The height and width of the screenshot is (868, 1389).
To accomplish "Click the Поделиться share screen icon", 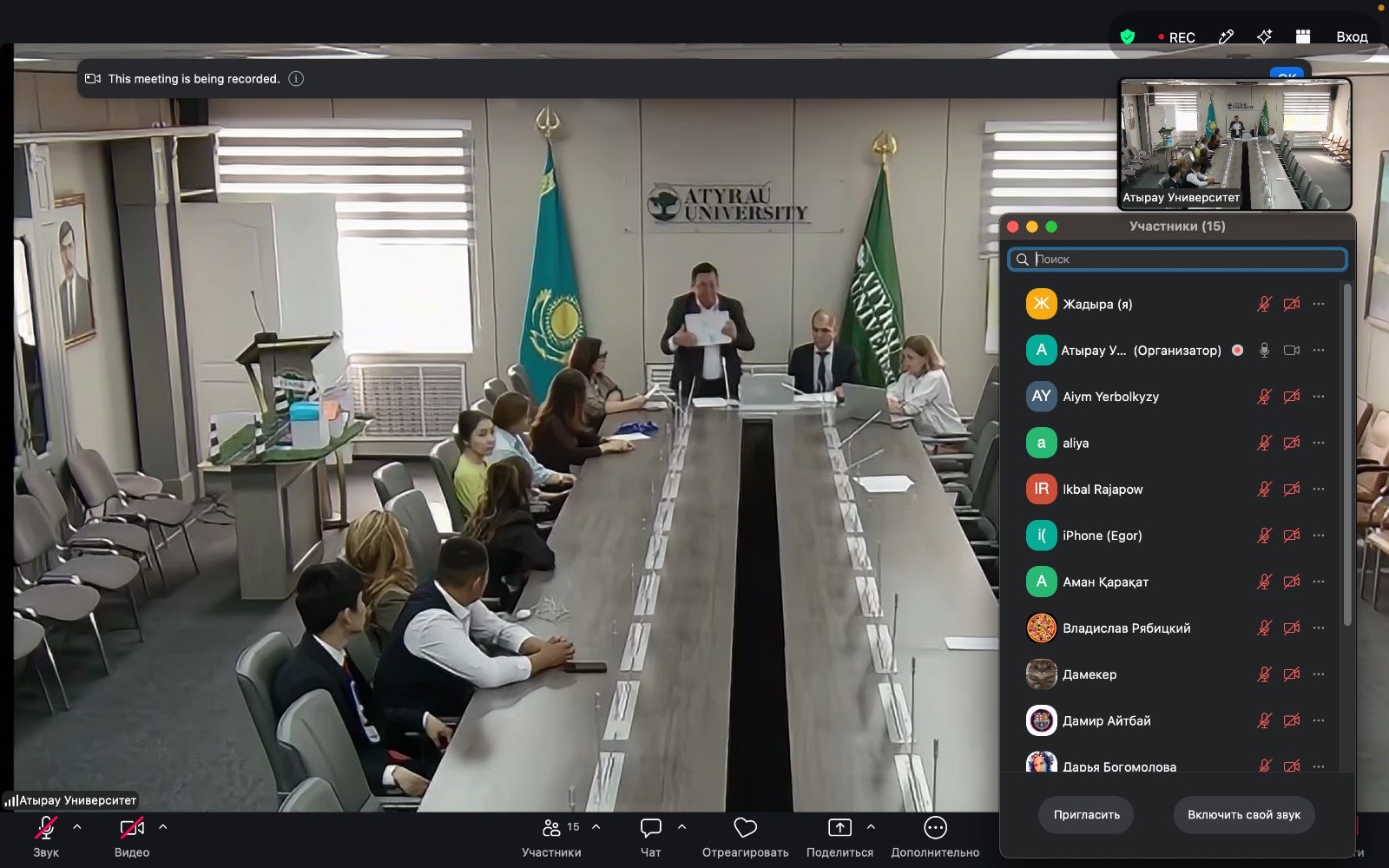I will click(x=839, y=828).
